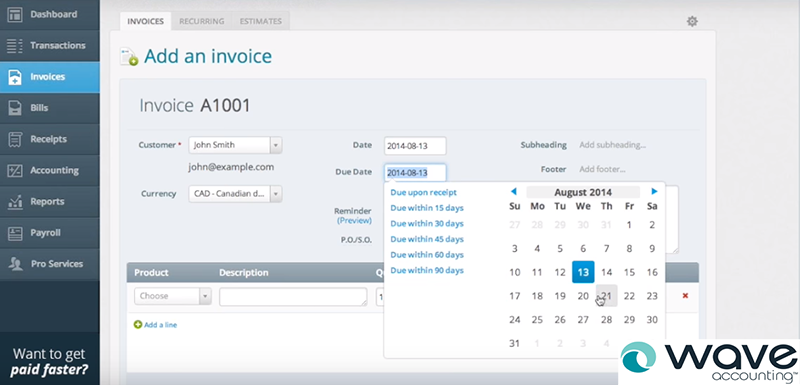Click the Add footer field
This screenshot has height=385, width=800.
click(x=603, y=169)
